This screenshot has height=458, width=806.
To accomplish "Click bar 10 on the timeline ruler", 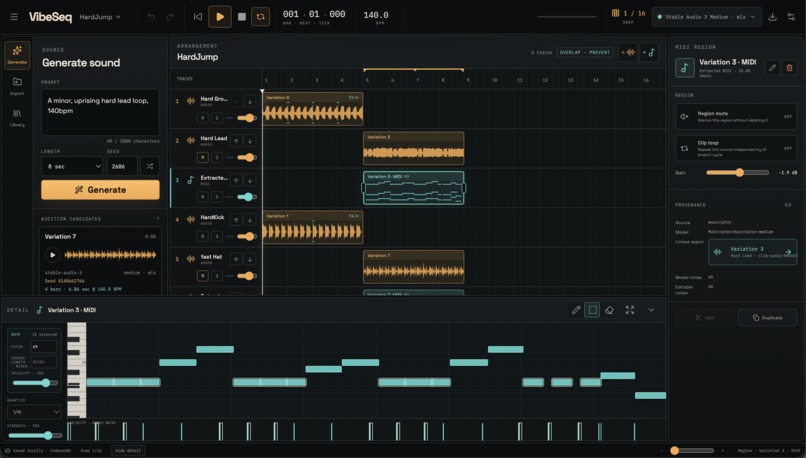I will point(494,80).
